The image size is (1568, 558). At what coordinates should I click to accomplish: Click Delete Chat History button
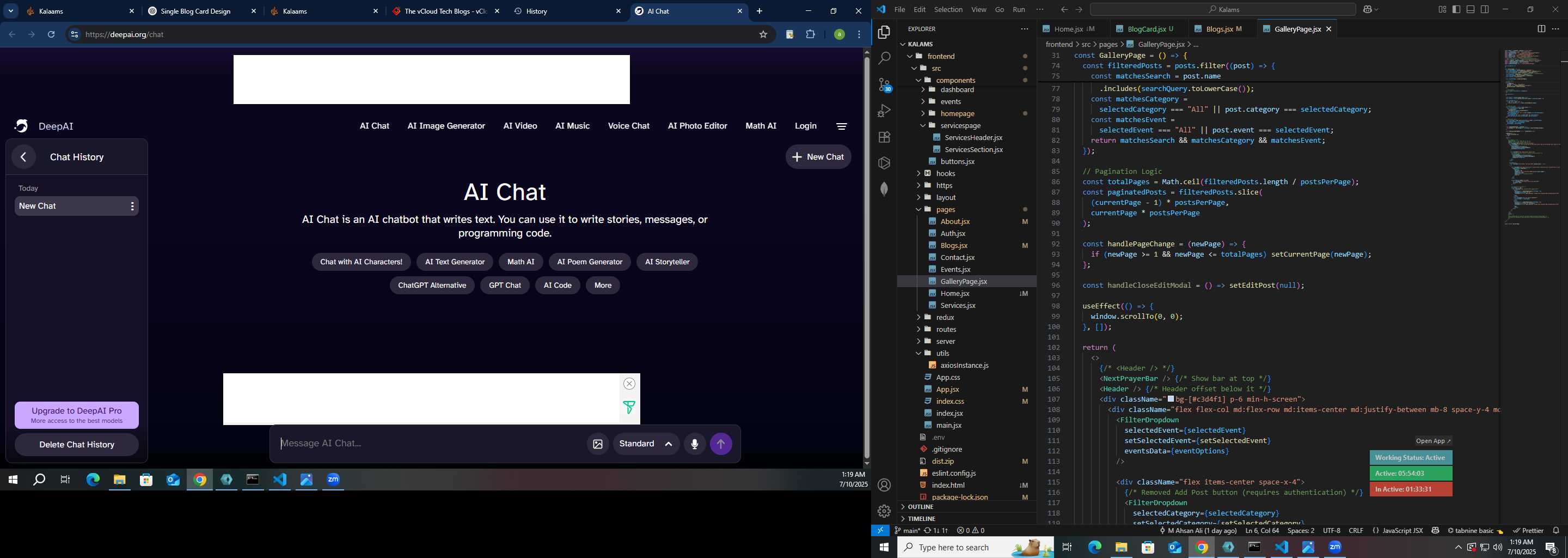77,445
